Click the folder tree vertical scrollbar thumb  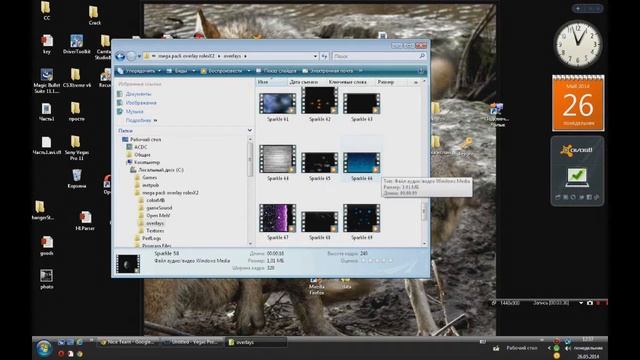tap(250, 159)
